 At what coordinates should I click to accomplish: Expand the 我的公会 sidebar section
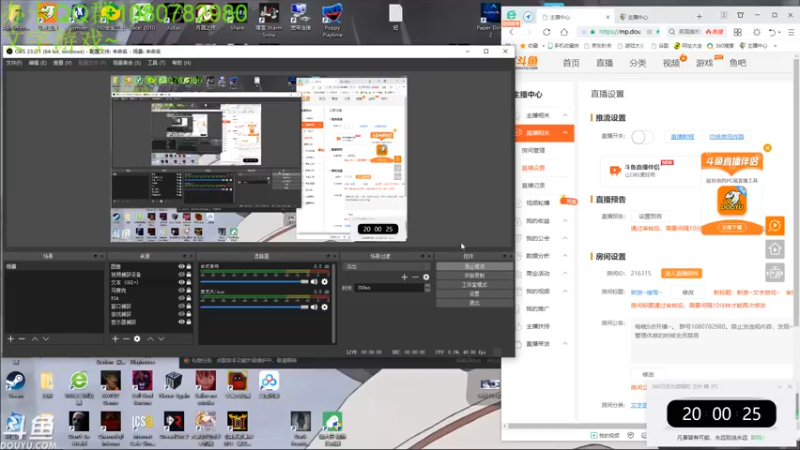pos(565,238)
